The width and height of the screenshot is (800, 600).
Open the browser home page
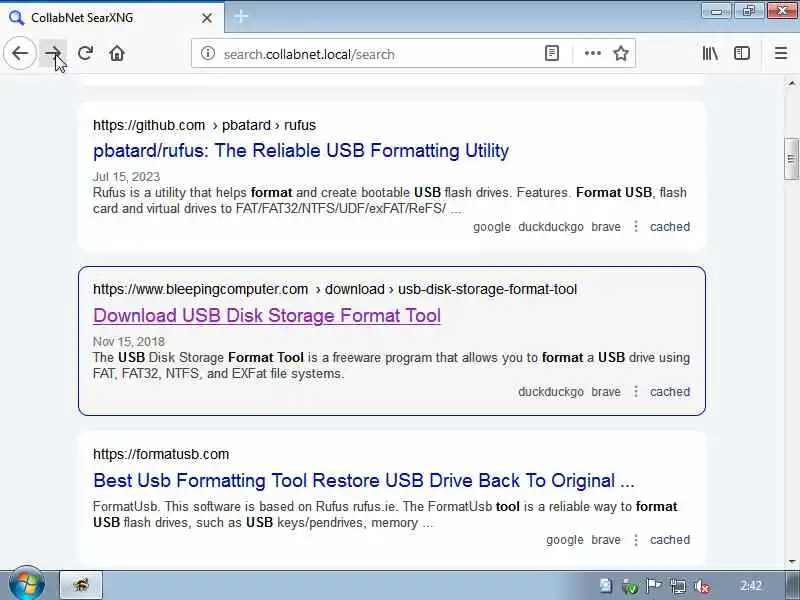click(117, 53)
